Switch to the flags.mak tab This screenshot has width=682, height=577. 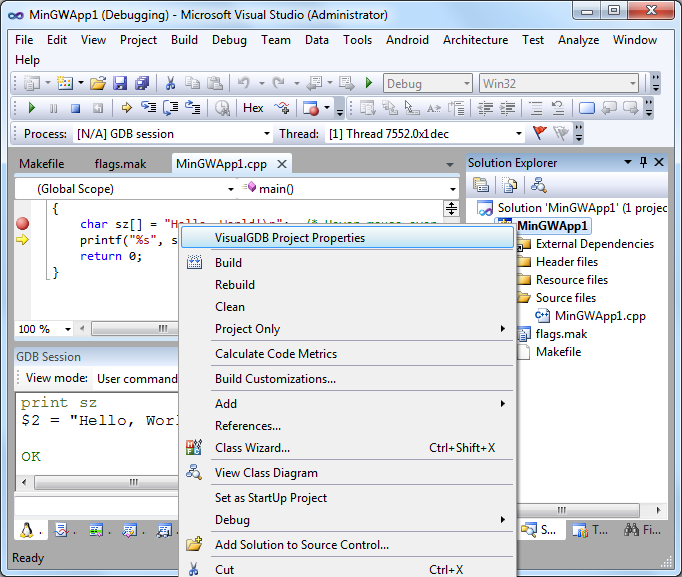pyautogui.click(x=120, y=164)
